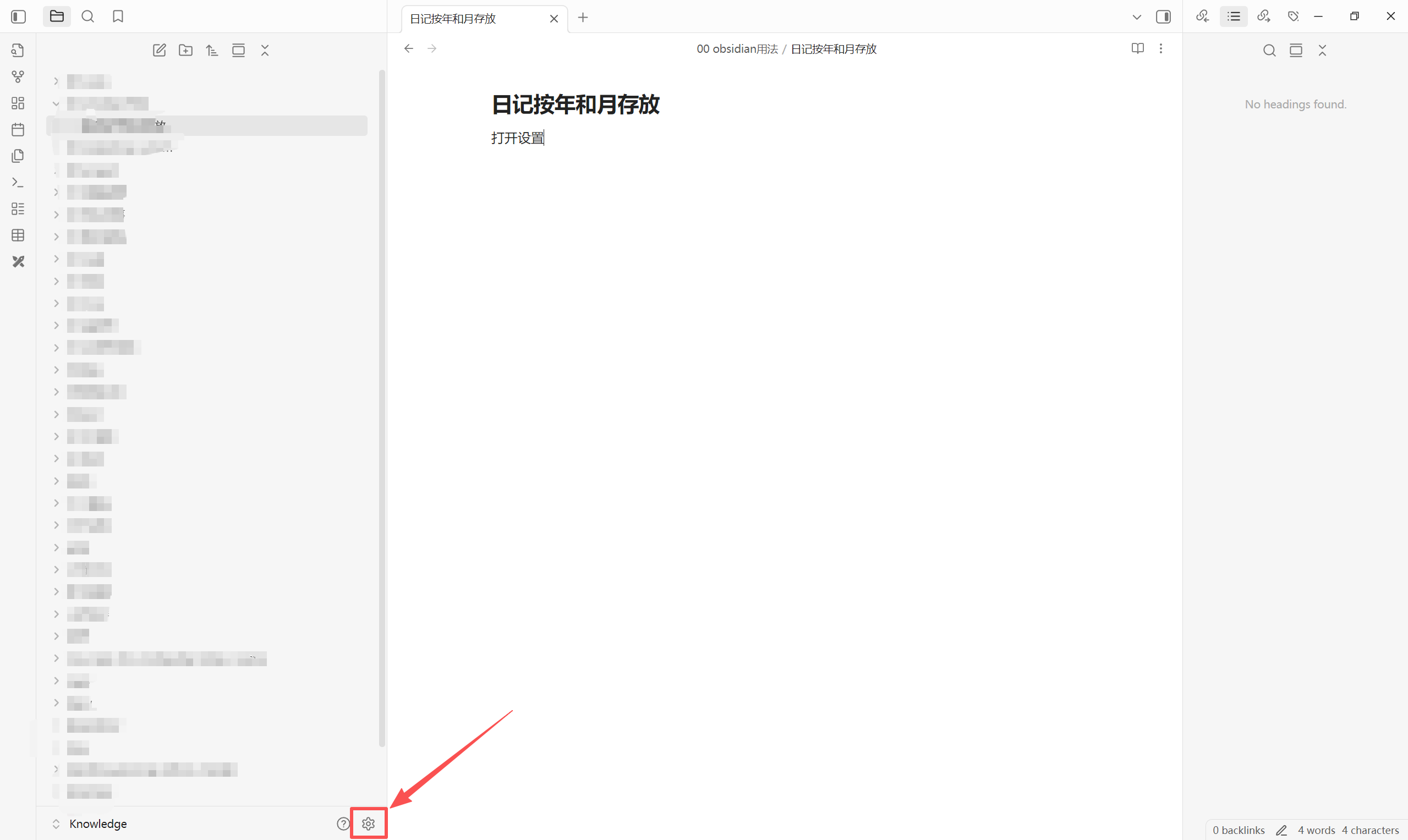The height and width of the screenshot is (840, 1408).
Task: Click the 0 backlinks status item
Action: [x=1238, y=830]
